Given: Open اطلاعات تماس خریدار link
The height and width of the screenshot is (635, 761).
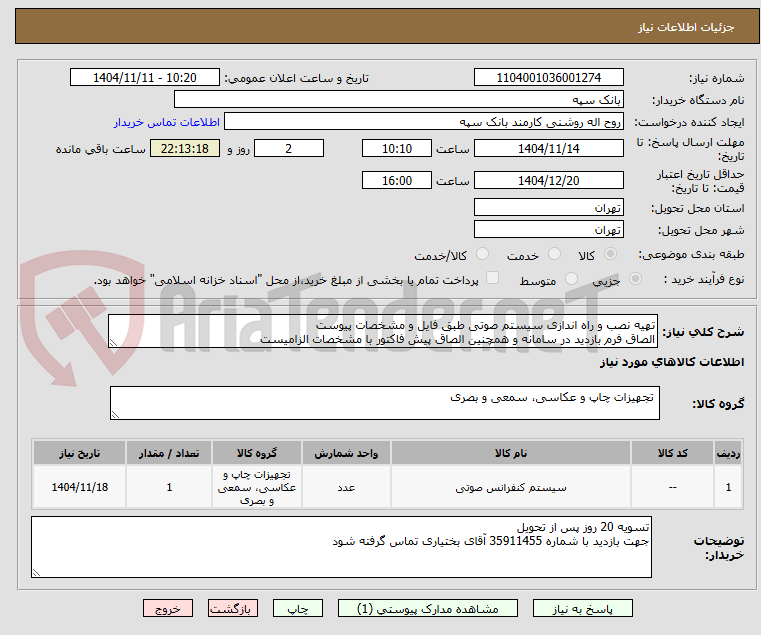Looking at the screenshot, I should tap(167, 122).
